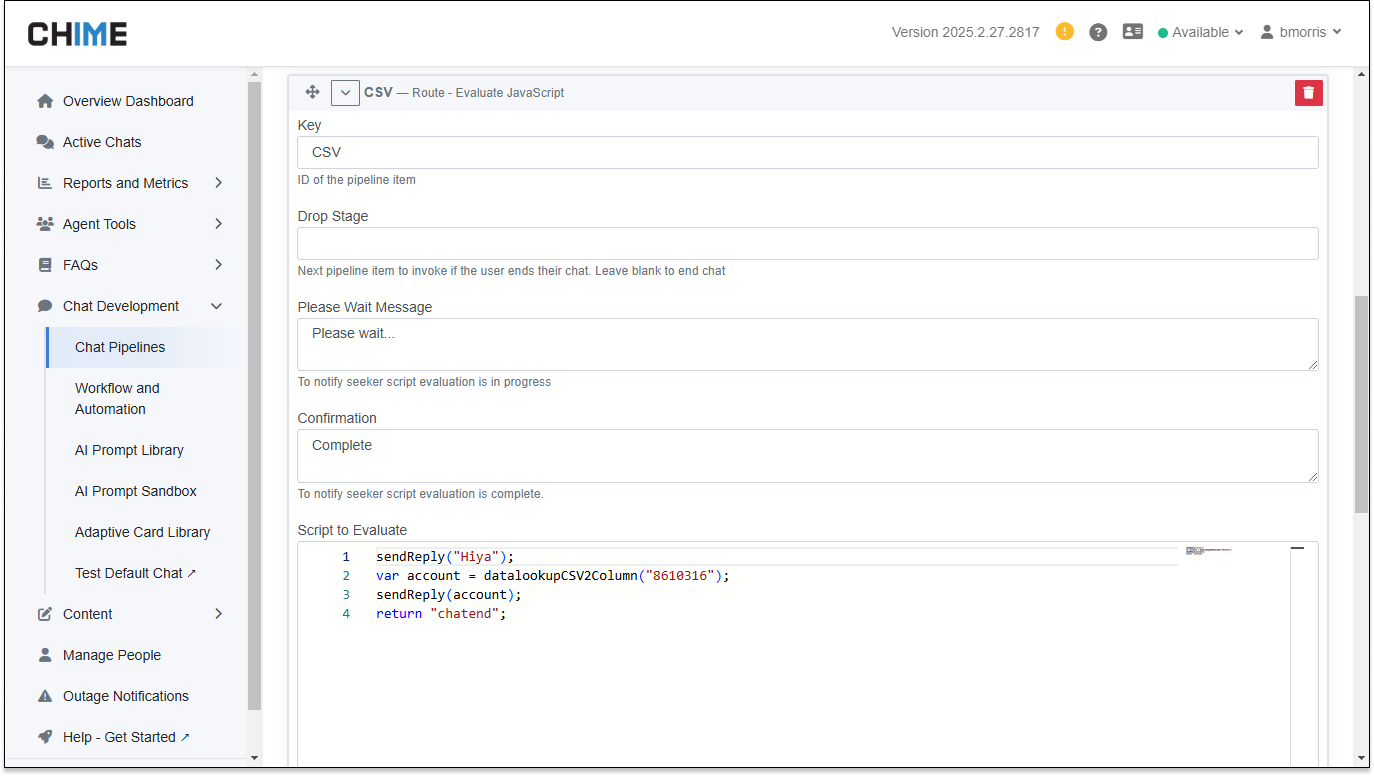
Task: Click the Agent Tools people icon
Action: (x=45, y=224)
